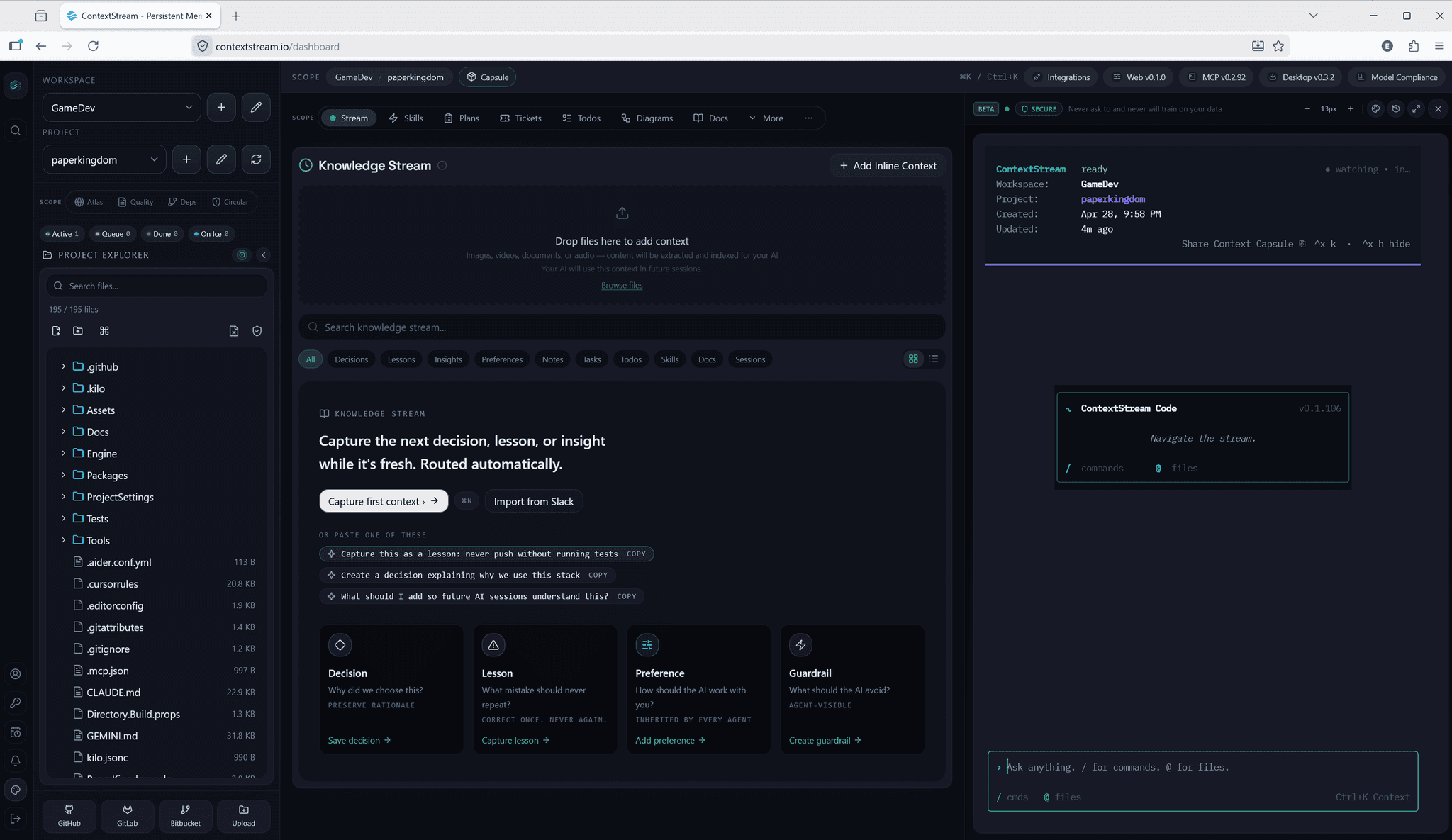Expand the Tests folder
1452x840 pixels.
pyautogui.click(x=63, y=518)
